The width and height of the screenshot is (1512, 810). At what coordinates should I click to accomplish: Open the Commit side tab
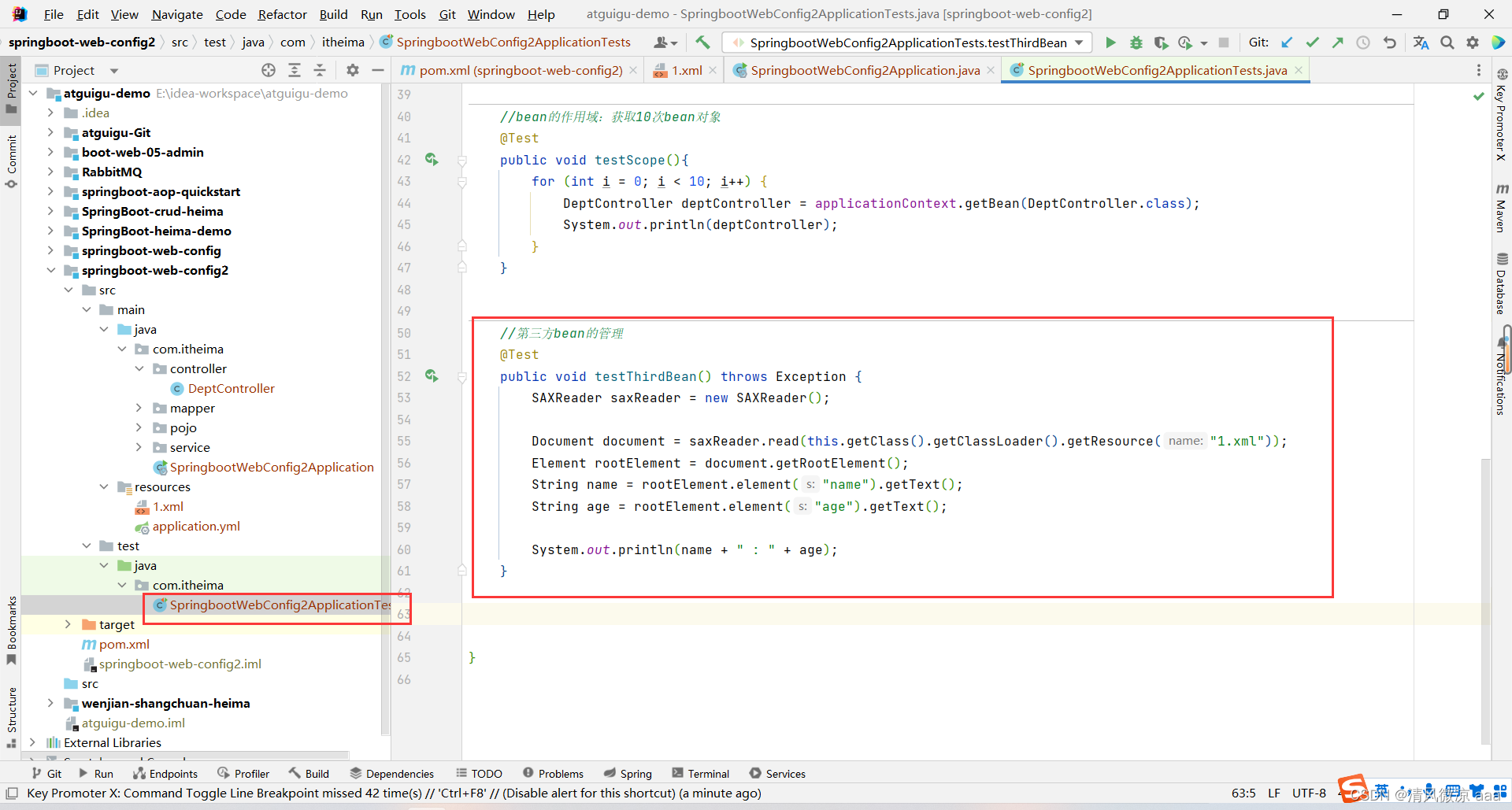11,161
